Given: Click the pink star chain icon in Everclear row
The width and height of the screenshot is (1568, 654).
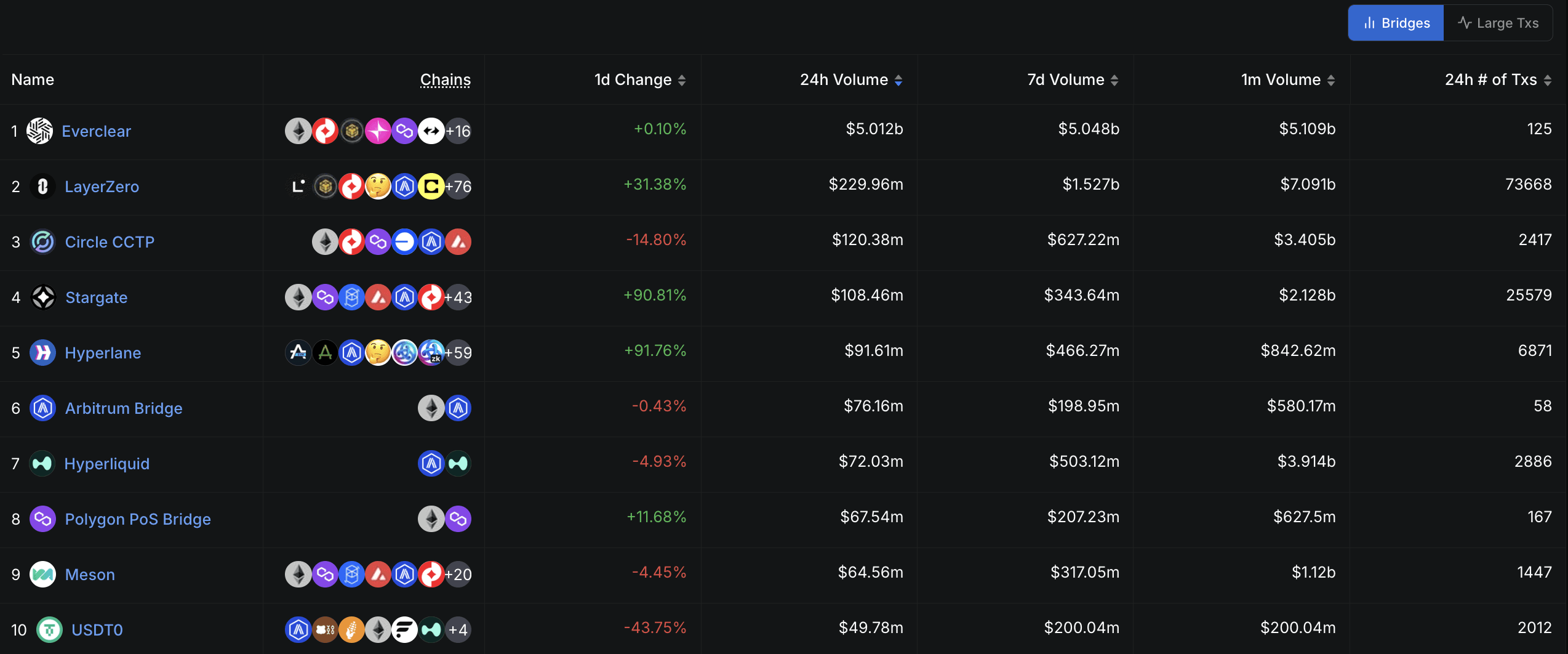Looking at the screenshot, I should [378, 131].
